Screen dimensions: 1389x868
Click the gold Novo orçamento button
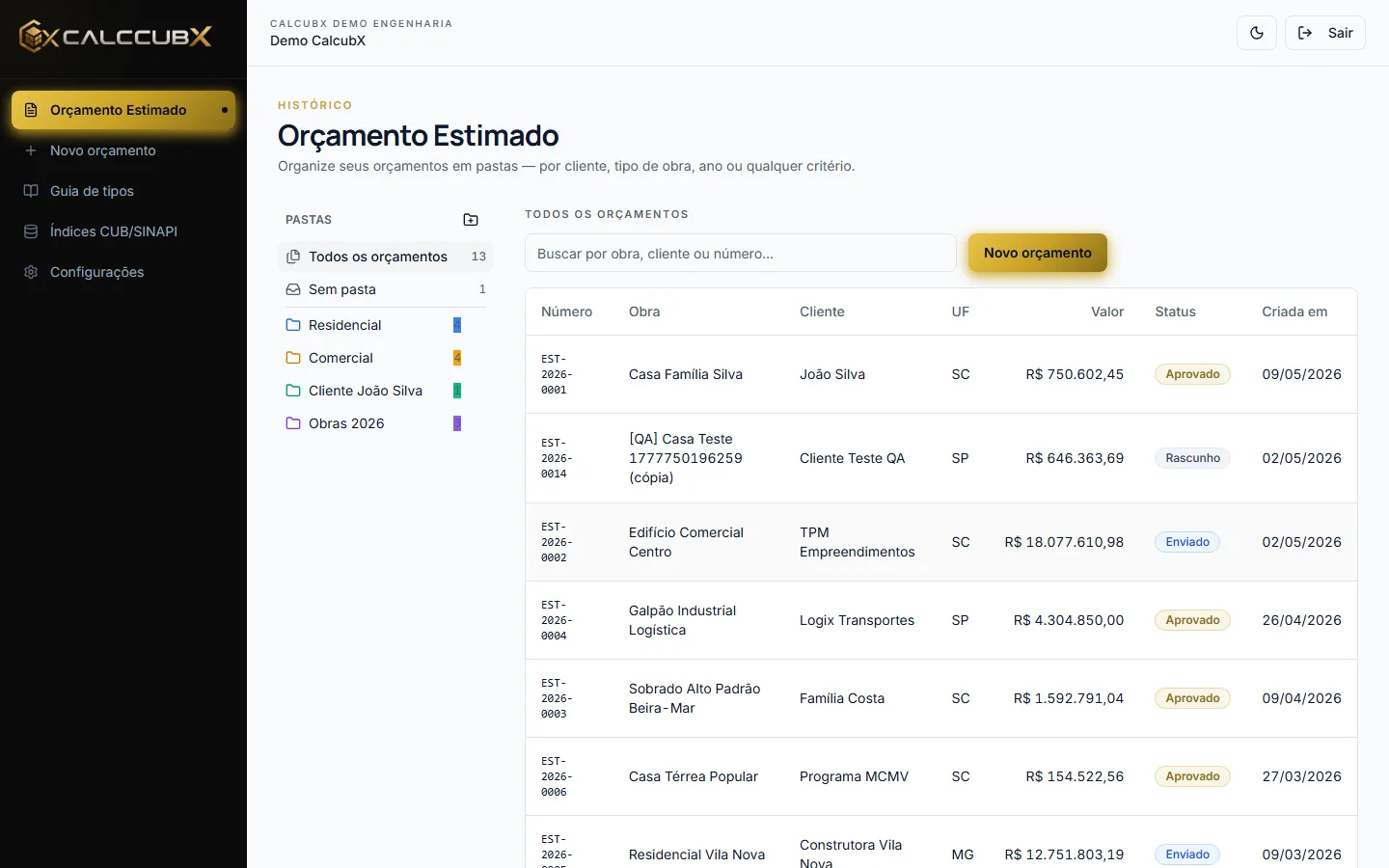click(x=1038, y=253)
